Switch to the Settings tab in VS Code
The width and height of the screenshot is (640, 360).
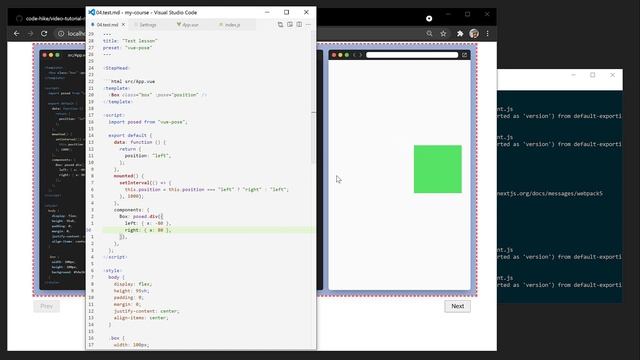(x=148, y=24)
